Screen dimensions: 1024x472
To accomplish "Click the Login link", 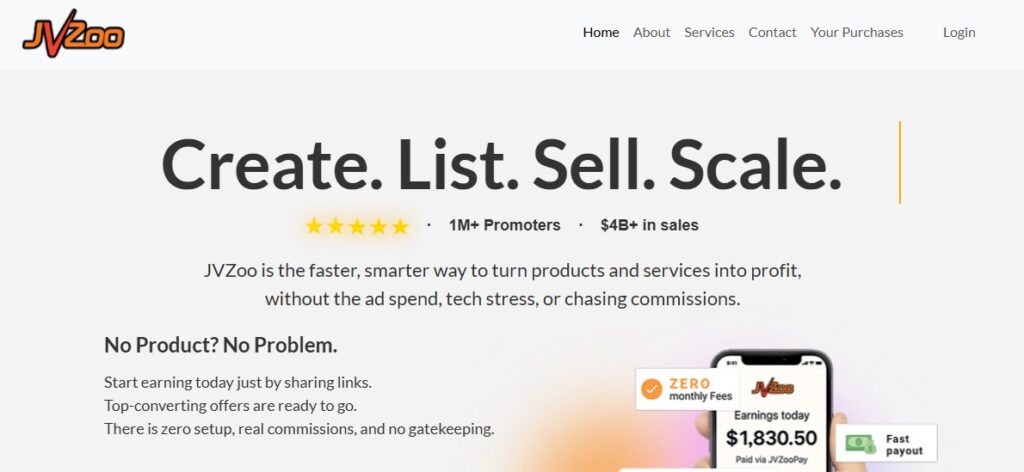I will coord(959,32).
